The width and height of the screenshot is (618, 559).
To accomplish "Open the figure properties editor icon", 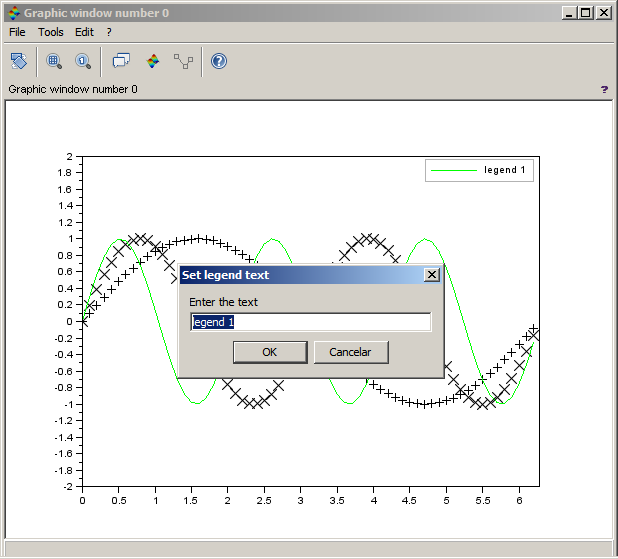I will pyautogui.click(x=152, y=62).
